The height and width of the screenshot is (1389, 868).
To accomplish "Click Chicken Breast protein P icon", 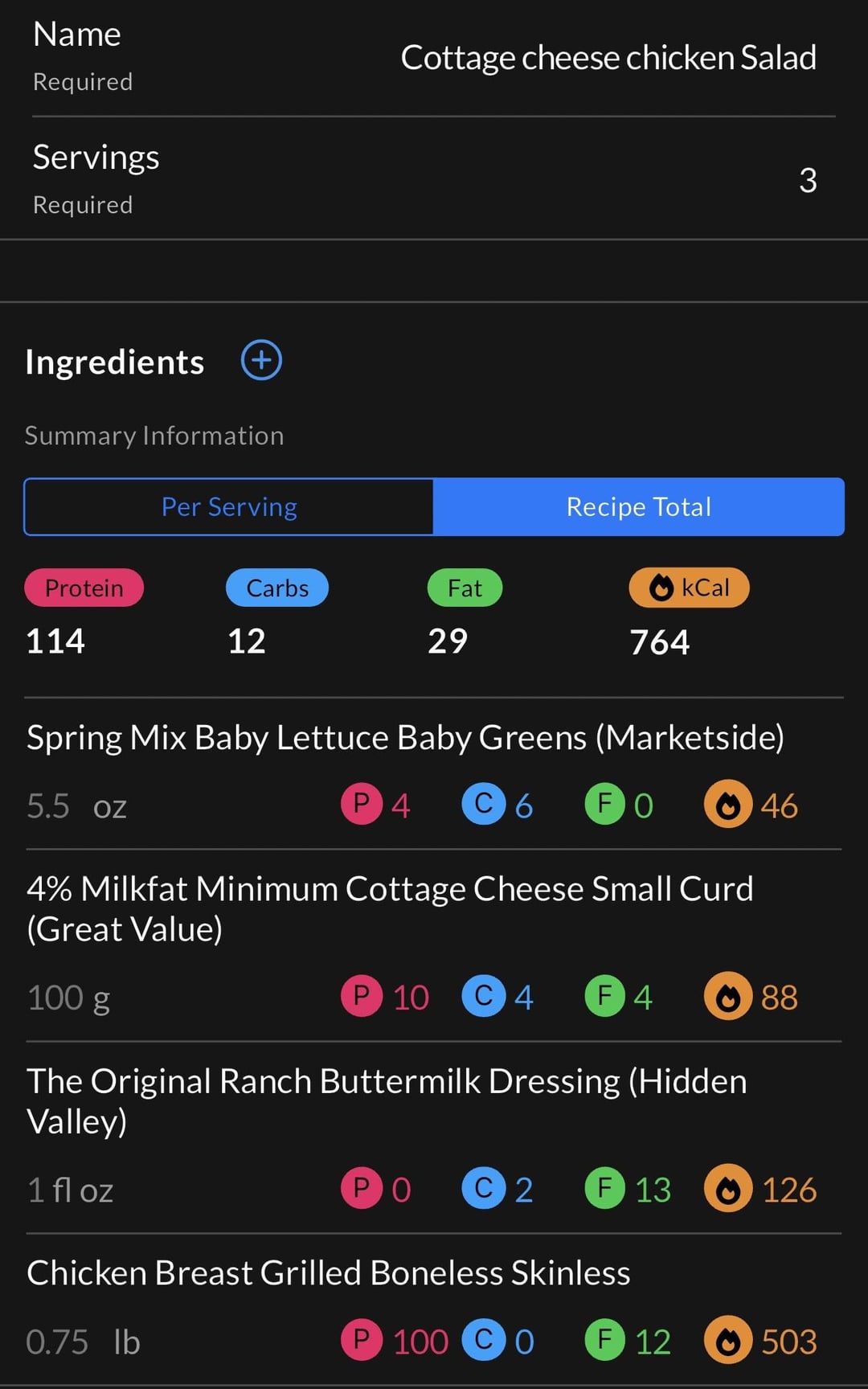I will (362, 1340).
